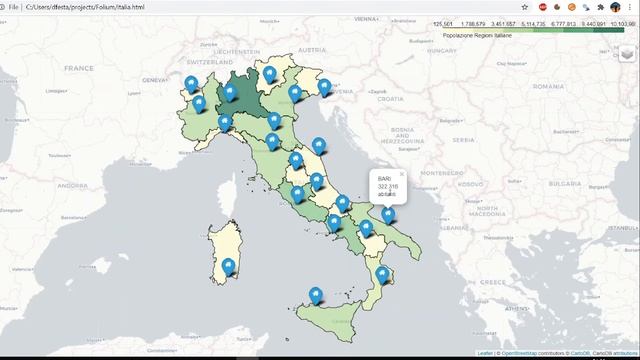The image size is (640, 360).
Task: Click the "322.316" value in Bari popup
Action: (388, 187)
